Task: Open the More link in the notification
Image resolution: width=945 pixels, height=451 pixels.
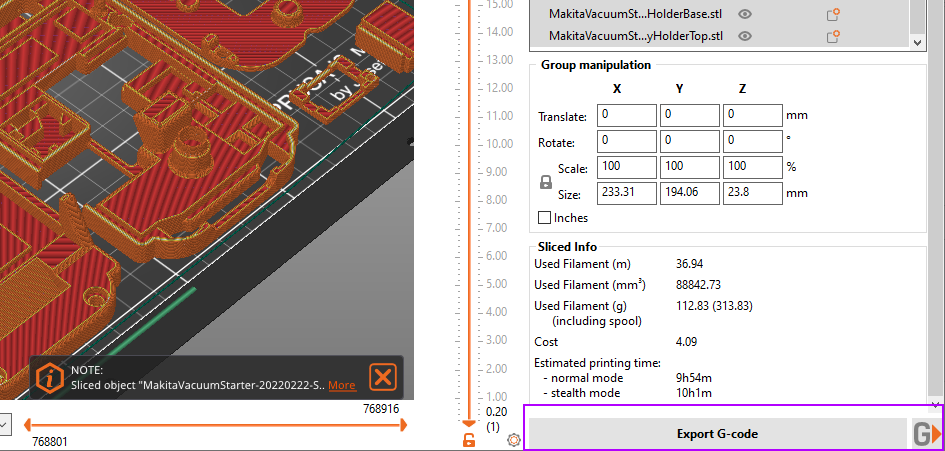Action: [x=341, y=385]
